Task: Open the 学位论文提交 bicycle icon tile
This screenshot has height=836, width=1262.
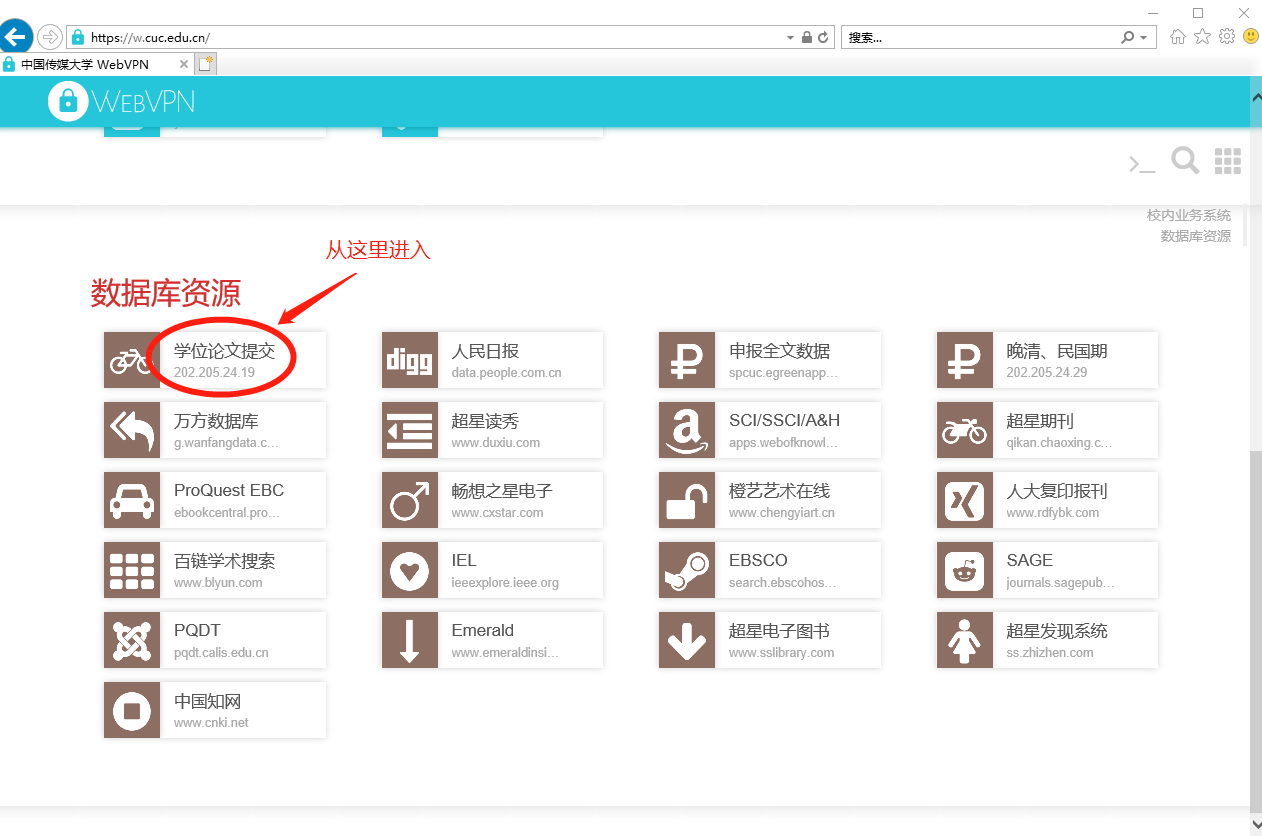Action: [x=132, y=360]
